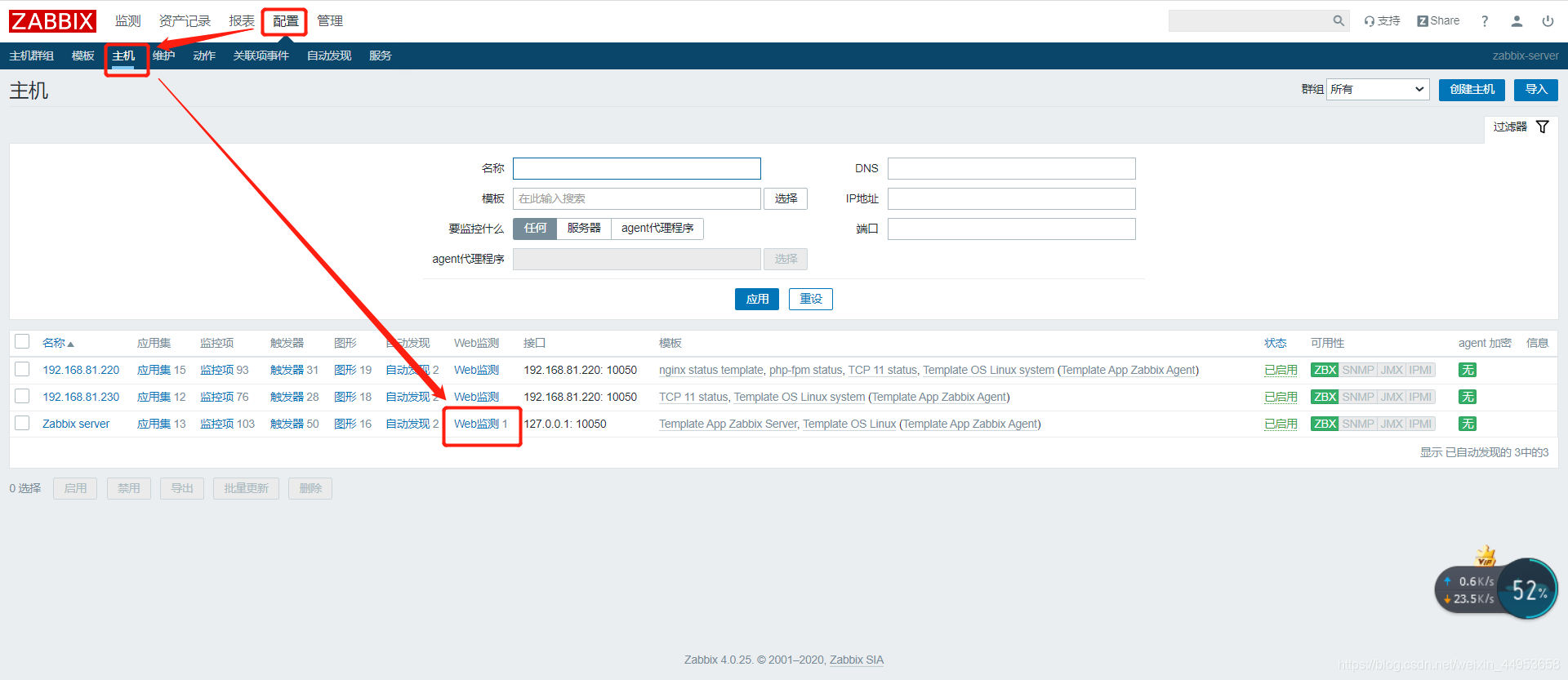Go to 关联项事件 submenu
The width and height of the screenshot is (1568, 680).
point(261,56)
